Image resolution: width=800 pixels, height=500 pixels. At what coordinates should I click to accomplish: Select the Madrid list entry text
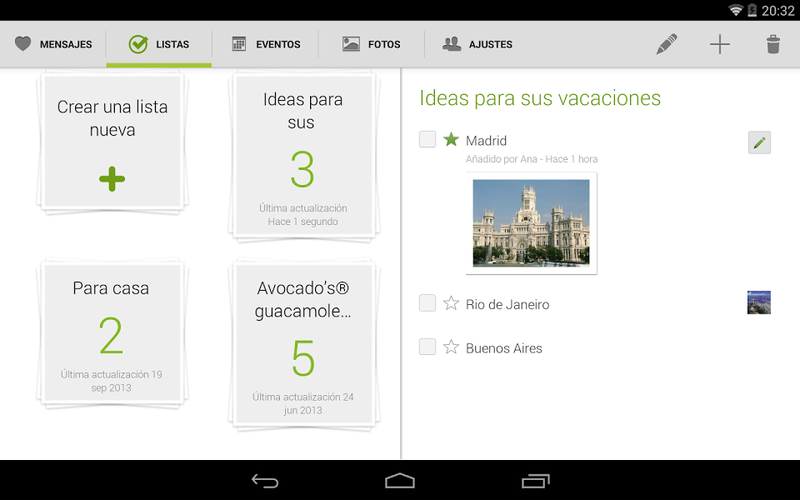tap(486, 140)
